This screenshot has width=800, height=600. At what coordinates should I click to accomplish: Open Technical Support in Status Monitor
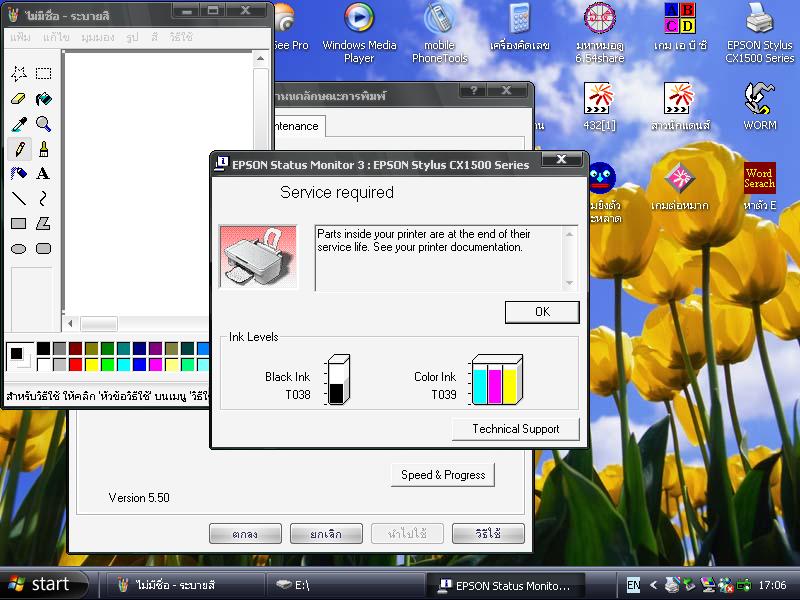coord(515,429)
